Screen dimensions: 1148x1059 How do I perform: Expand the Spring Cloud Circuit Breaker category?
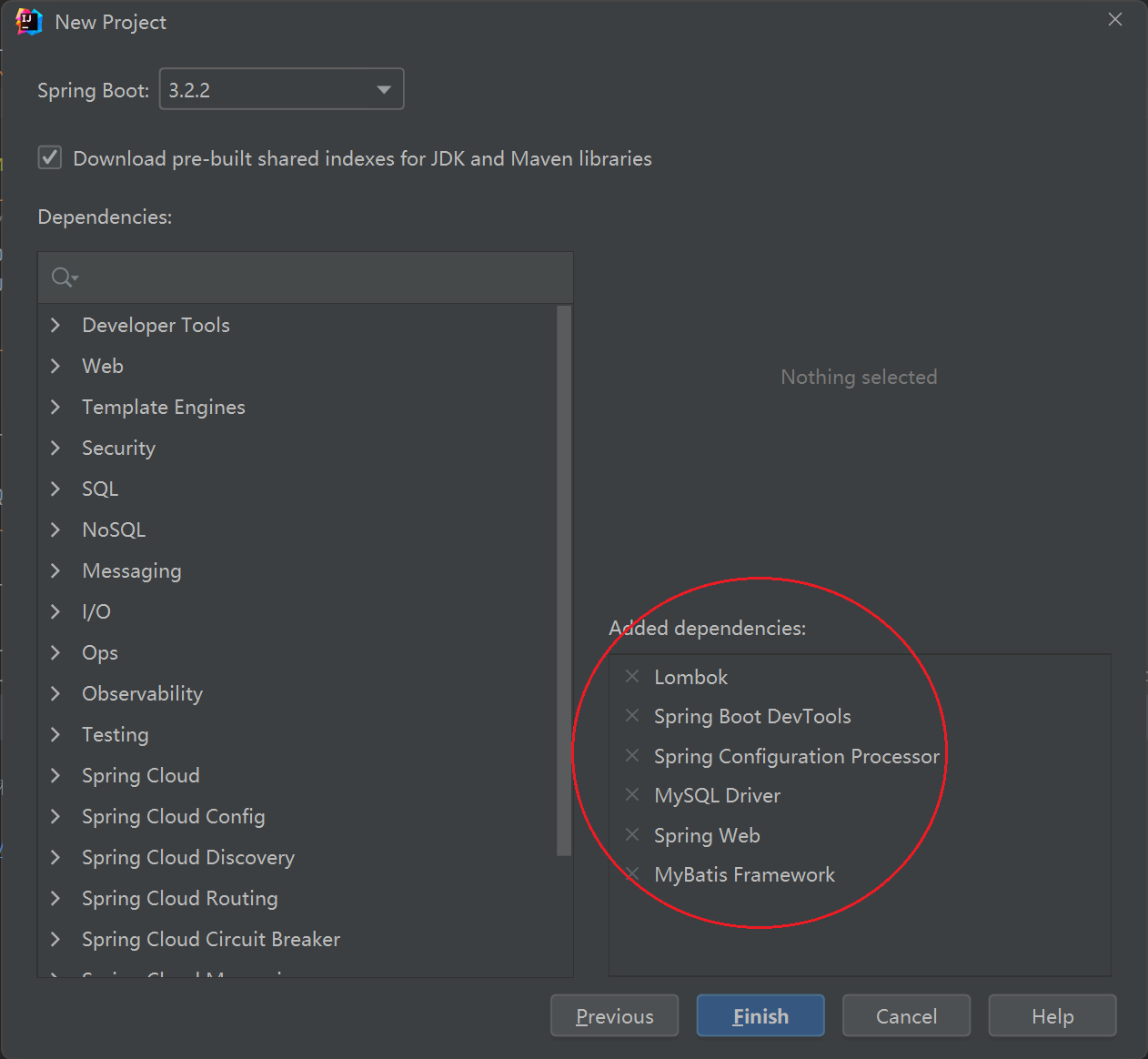pos(55,939)
